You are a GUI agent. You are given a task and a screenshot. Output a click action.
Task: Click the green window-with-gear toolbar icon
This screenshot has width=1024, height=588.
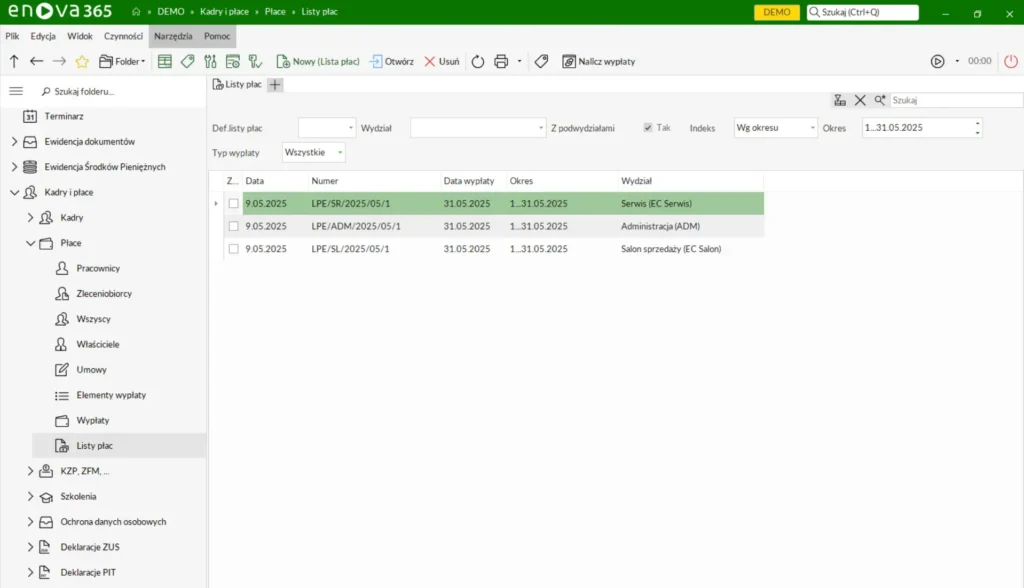[x=232, y=61]
